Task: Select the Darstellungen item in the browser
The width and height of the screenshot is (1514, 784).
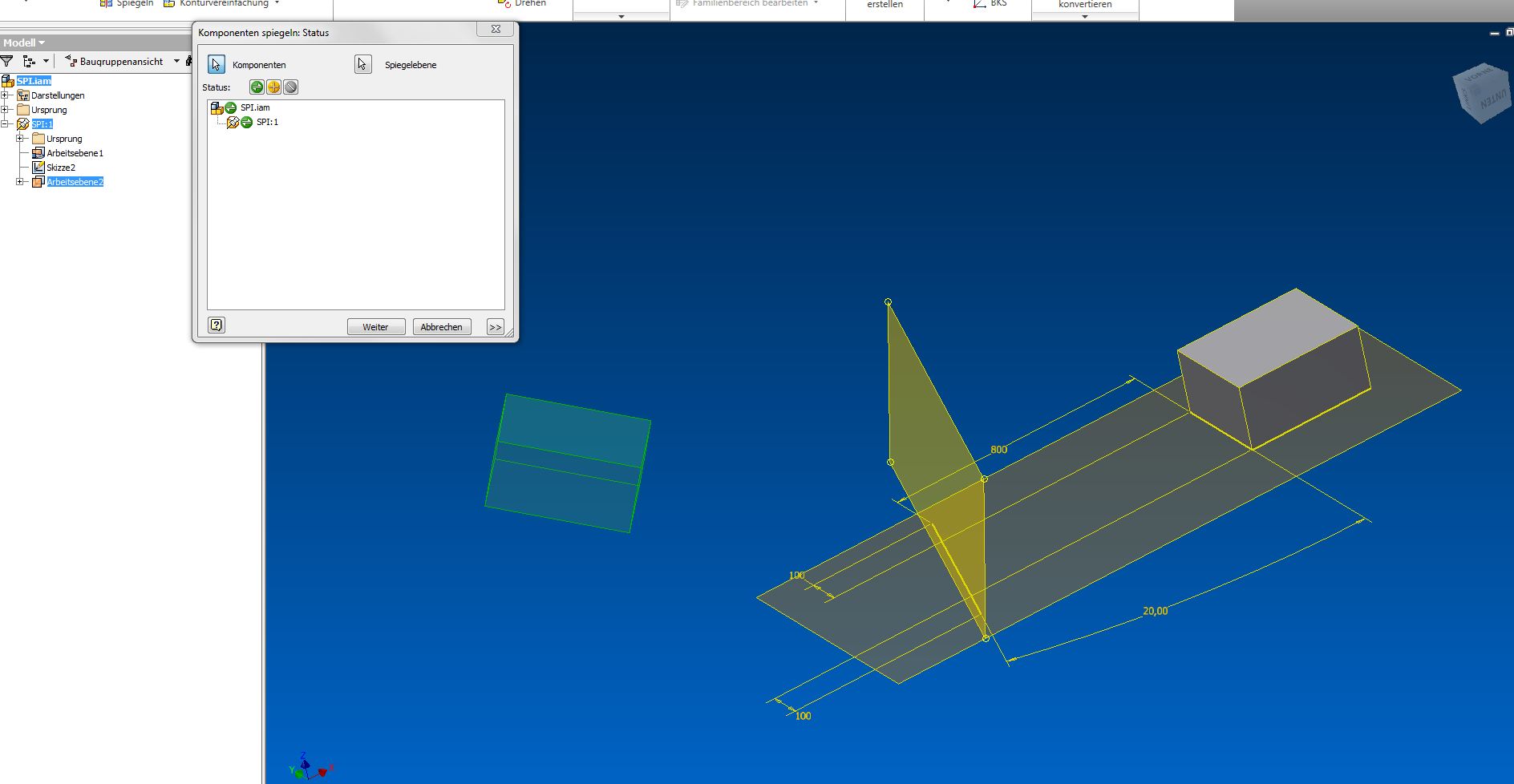Action: (58, 95)
